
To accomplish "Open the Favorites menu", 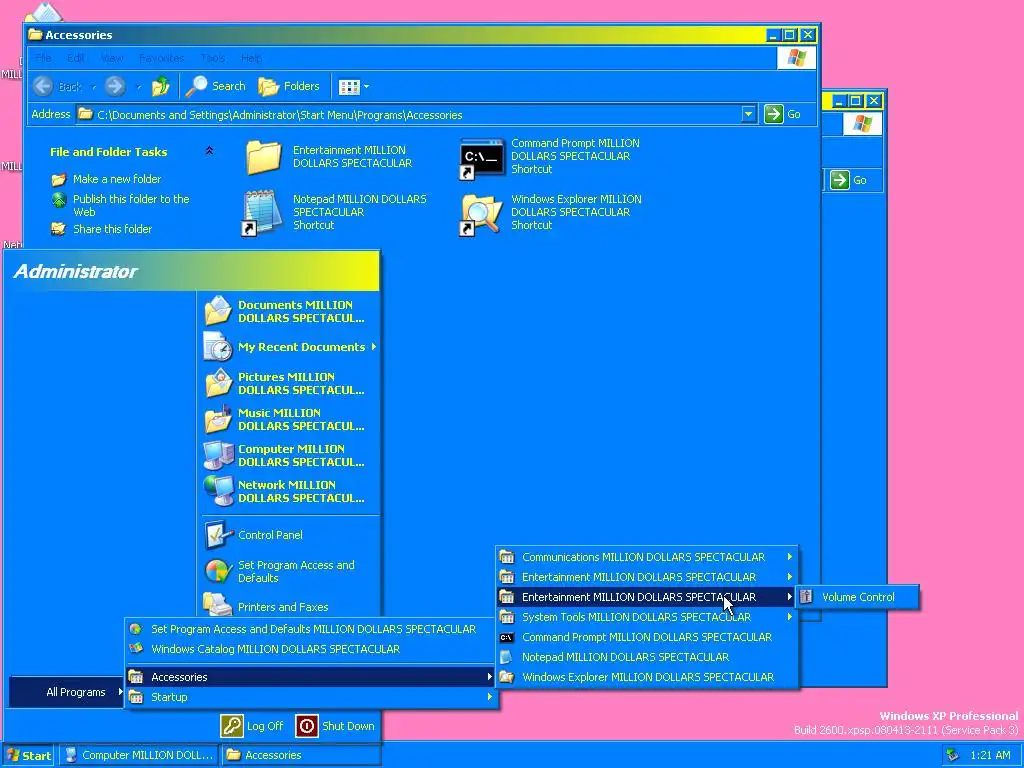I will (x=161, y=58).
